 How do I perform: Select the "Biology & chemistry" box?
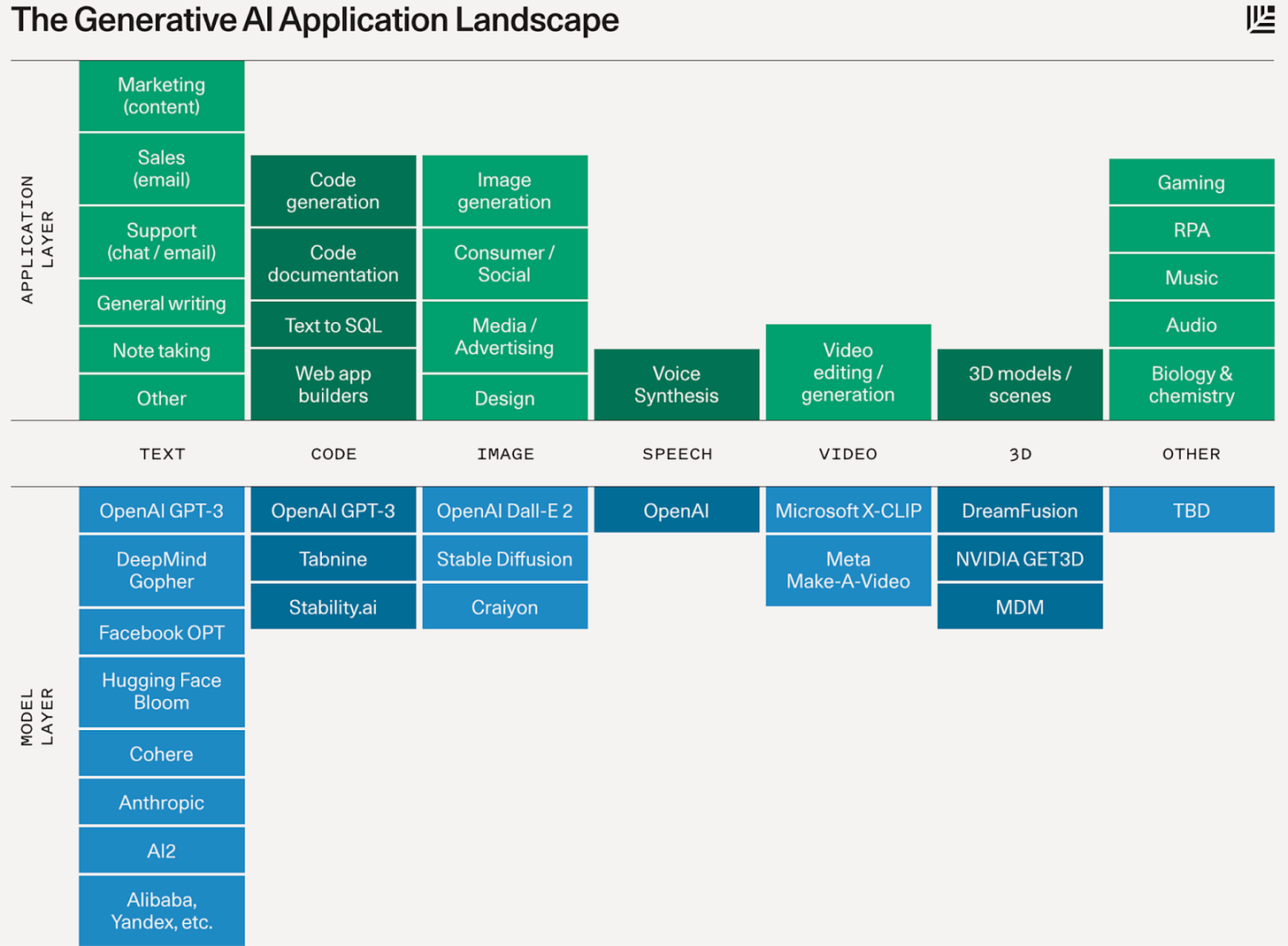[x=1192, y=384]
